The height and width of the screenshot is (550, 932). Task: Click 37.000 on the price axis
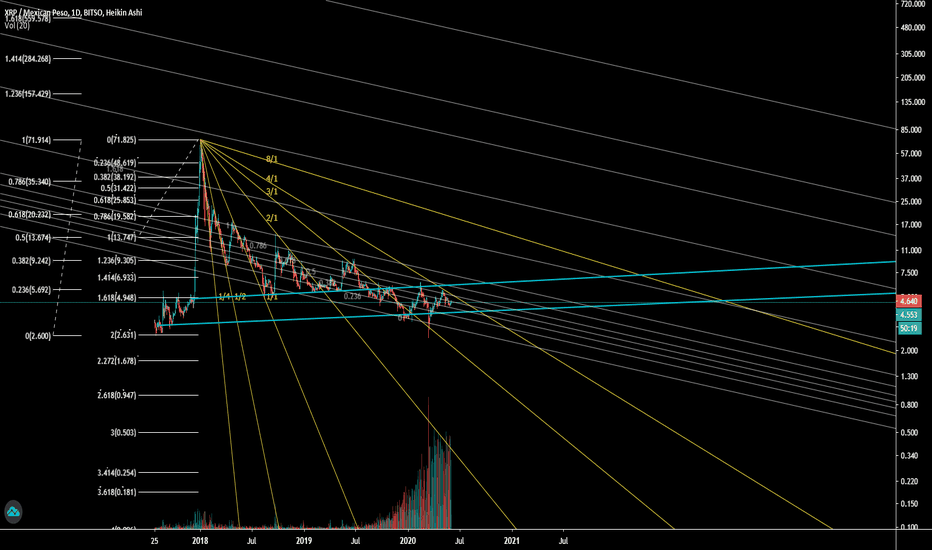point(913,179)
